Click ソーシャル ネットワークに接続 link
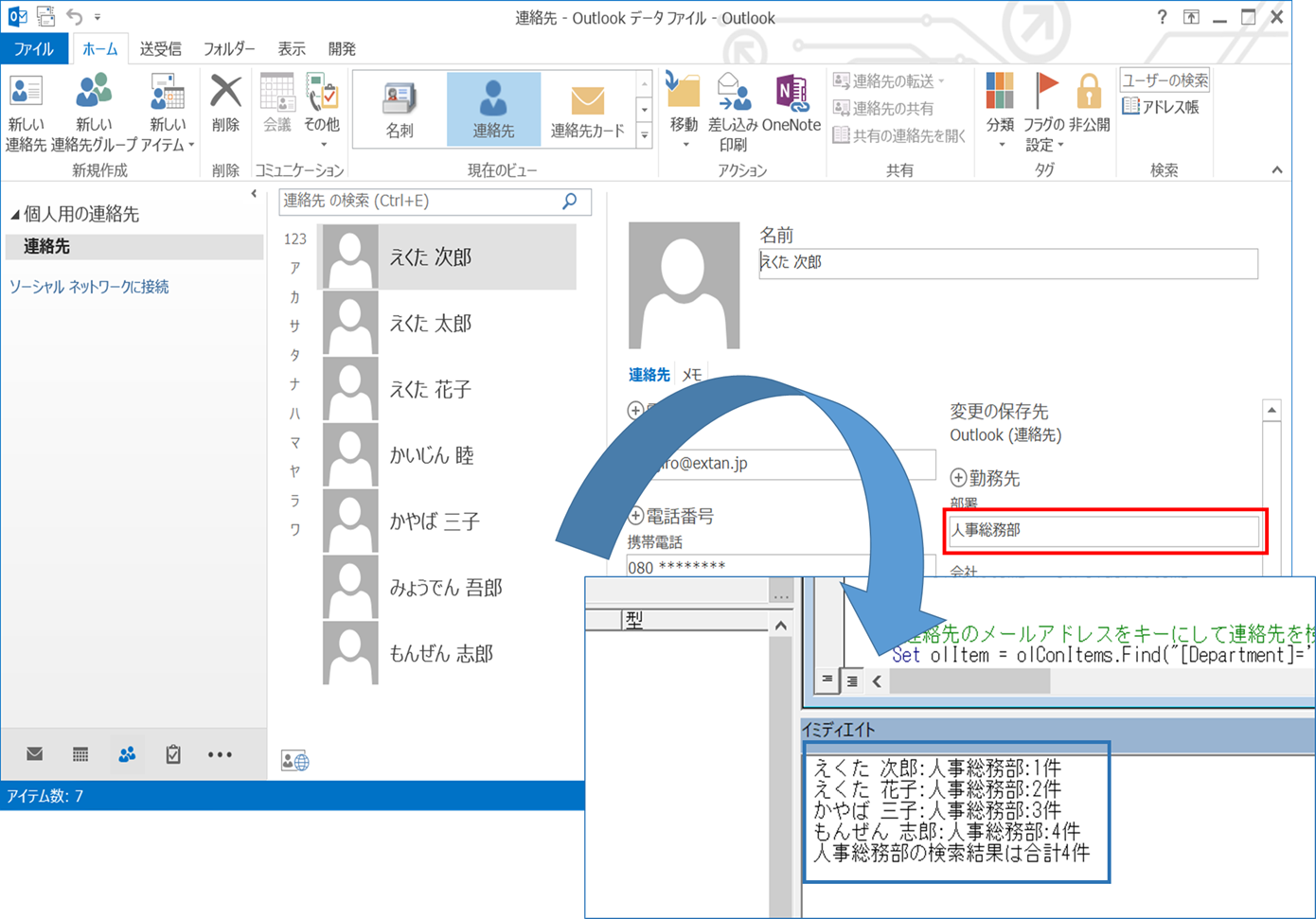The width and height of the screenshot is (1316, 919). pos(89,287)
